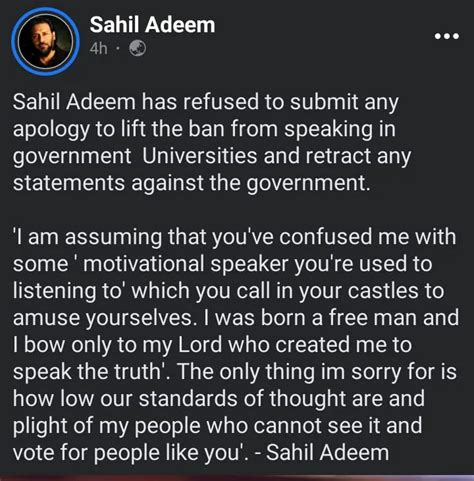474x481 pixels.
Task: Click the globe public-privacy icon
Action: tap(137, 48)
